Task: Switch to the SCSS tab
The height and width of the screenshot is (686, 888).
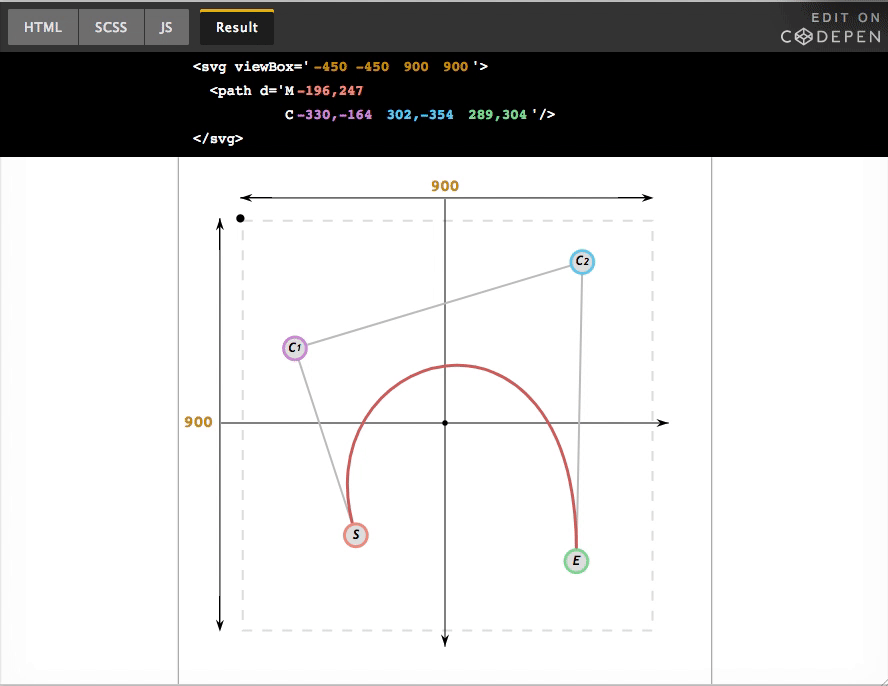Action: pyautogui.click(x=110, y=27)
